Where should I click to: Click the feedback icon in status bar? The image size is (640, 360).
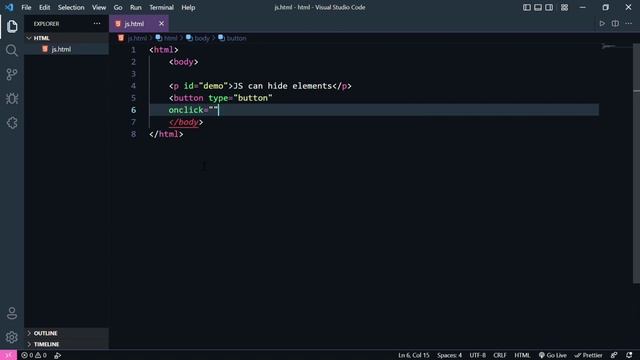614,355
